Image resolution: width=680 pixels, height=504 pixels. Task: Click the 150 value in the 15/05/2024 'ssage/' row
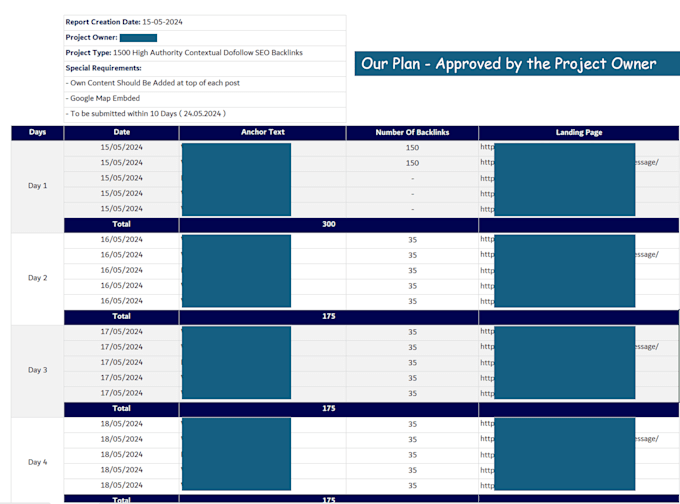click(412, 164)
